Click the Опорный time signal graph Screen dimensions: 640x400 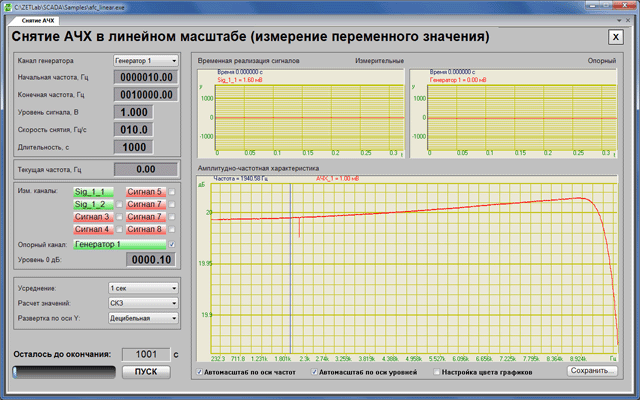point(513,113)
